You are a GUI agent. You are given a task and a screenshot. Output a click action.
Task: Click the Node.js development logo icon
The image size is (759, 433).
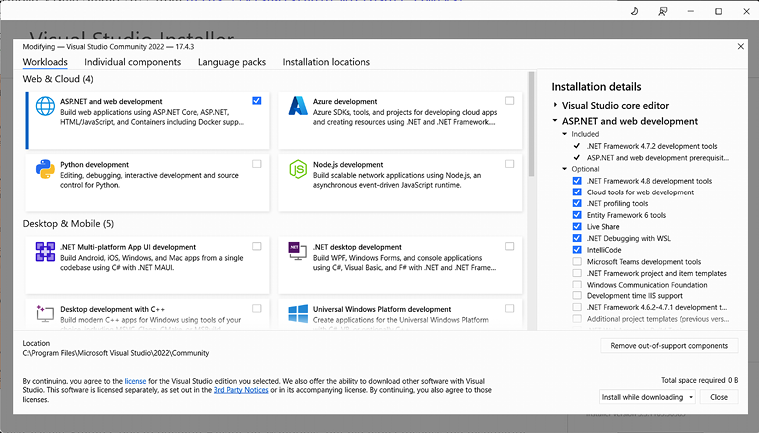[x=298, y=169]
